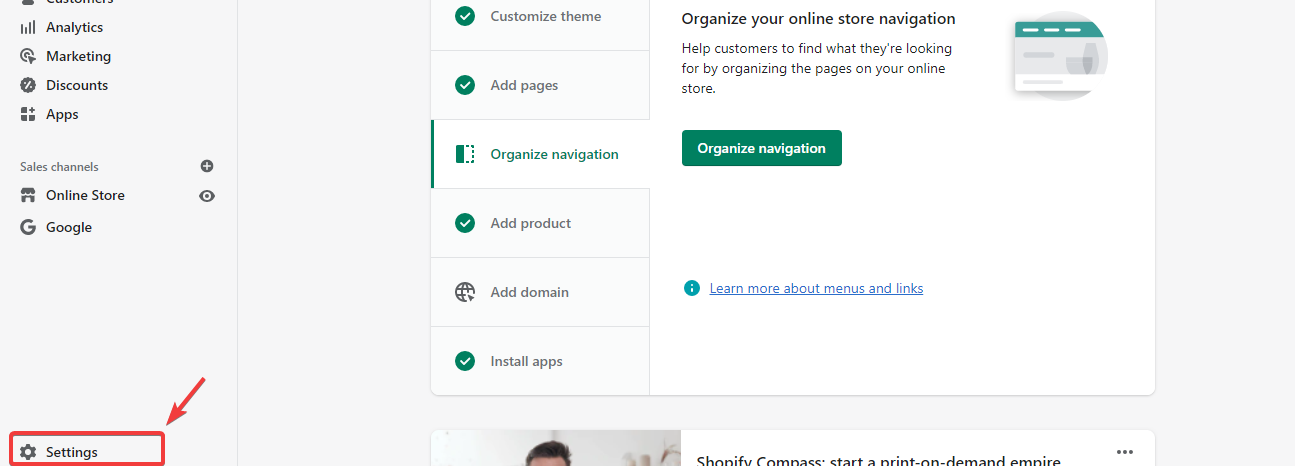
Task: Add a sales channel with plus icon
Action: (207, 166)
